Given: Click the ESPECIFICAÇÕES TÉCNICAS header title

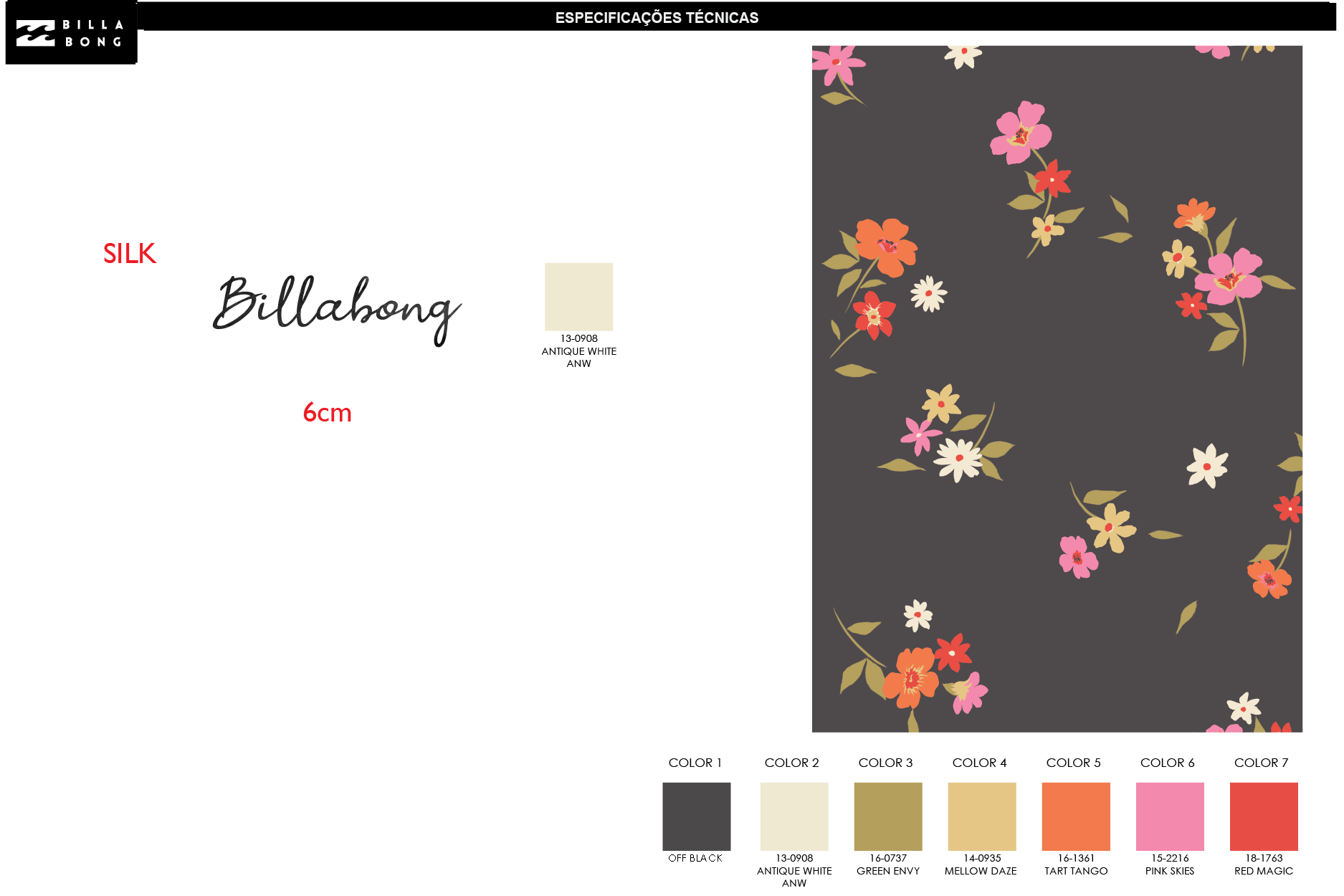Looking at the screenshot, I should (x=657, y=18).
